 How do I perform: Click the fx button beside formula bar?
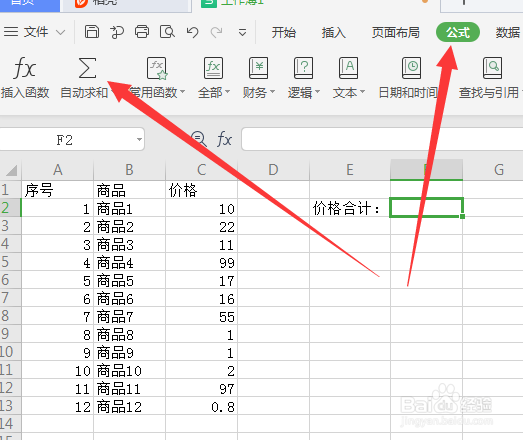224,139
